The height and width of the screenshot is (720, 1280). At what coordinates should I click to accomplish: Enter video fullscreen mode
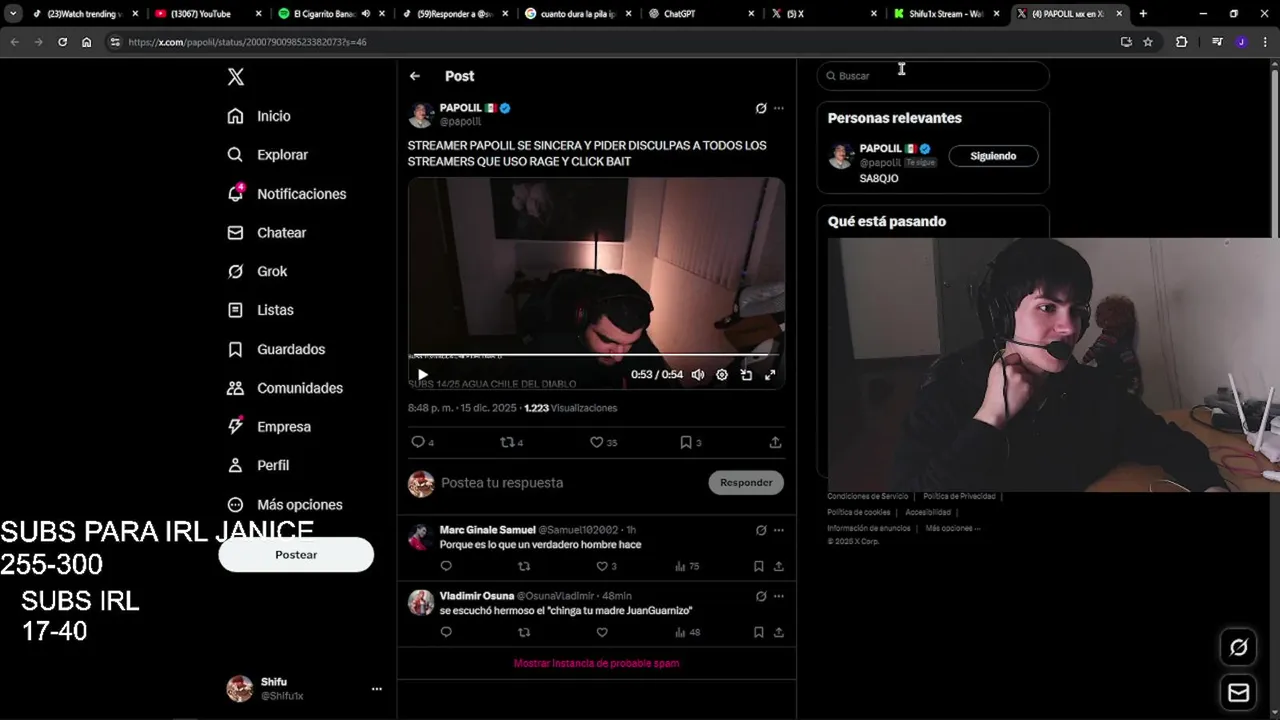click(770, 375)
